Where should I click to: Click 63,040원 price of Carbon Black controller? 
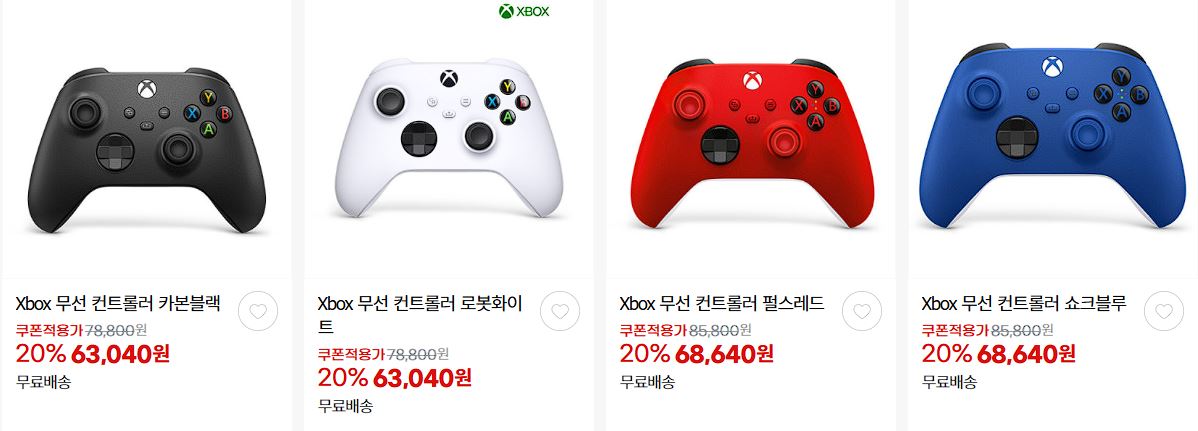(x=120, y=354)
